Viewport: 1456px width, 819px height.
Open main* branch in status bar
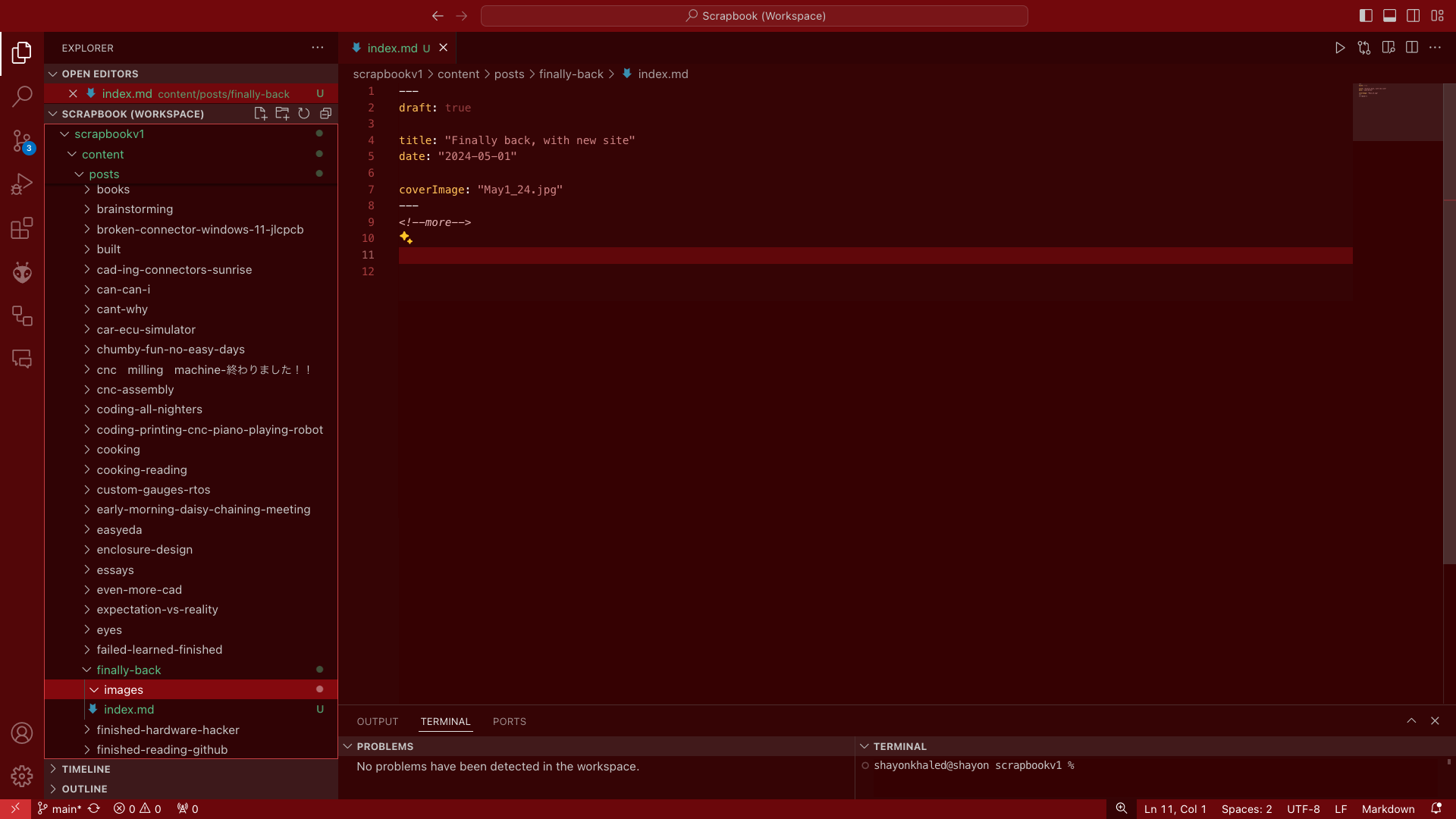59,809
